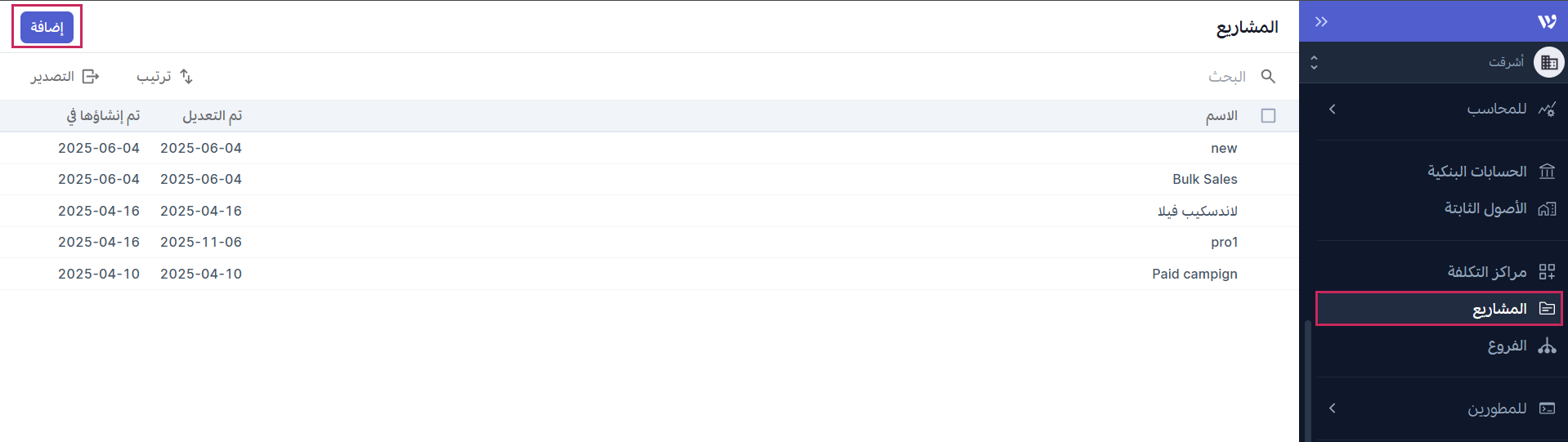The width and height of the screenshot is (1568, 442).
Task: Click the company building avatar icon
Action: [1548, 62]
